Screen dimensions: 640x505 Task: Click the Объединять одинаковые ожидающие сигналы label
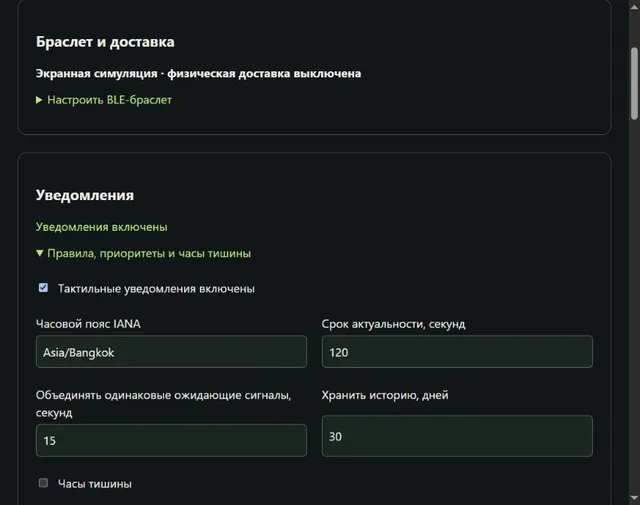point(163,404)
